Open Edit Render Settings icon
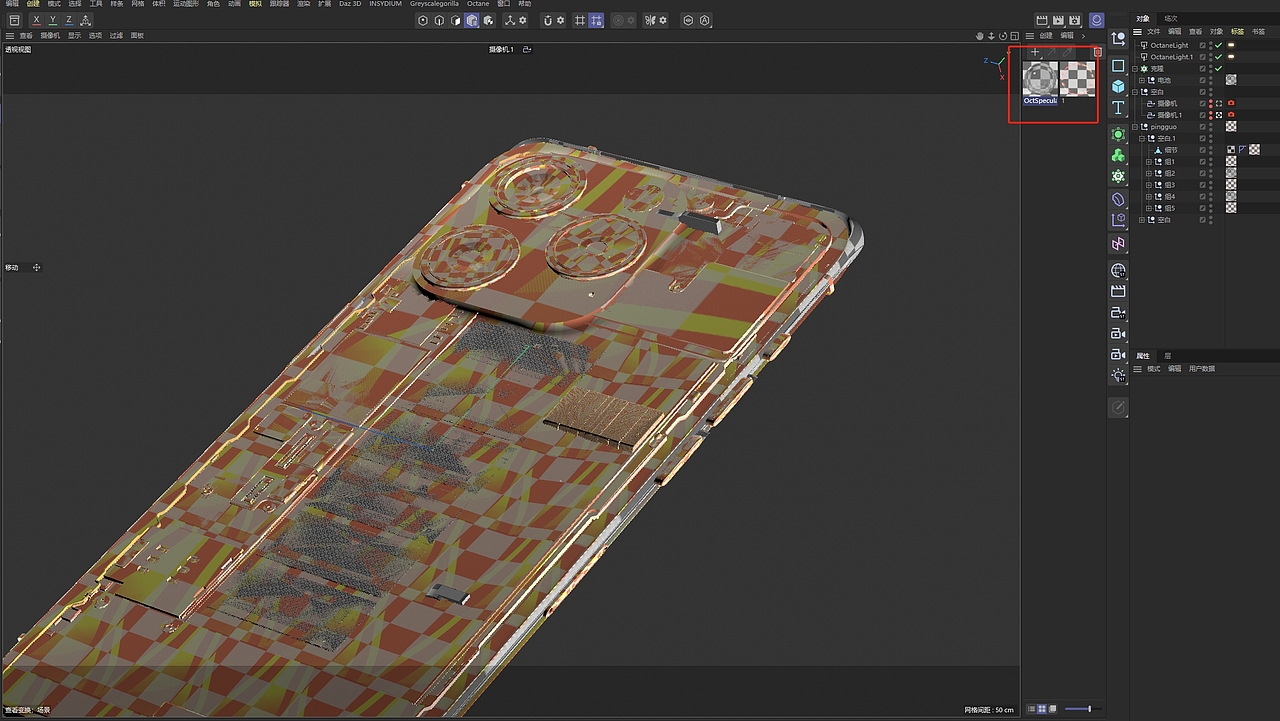The height and width of the screenshot is (721, 1280). [x=1074, y=20]
